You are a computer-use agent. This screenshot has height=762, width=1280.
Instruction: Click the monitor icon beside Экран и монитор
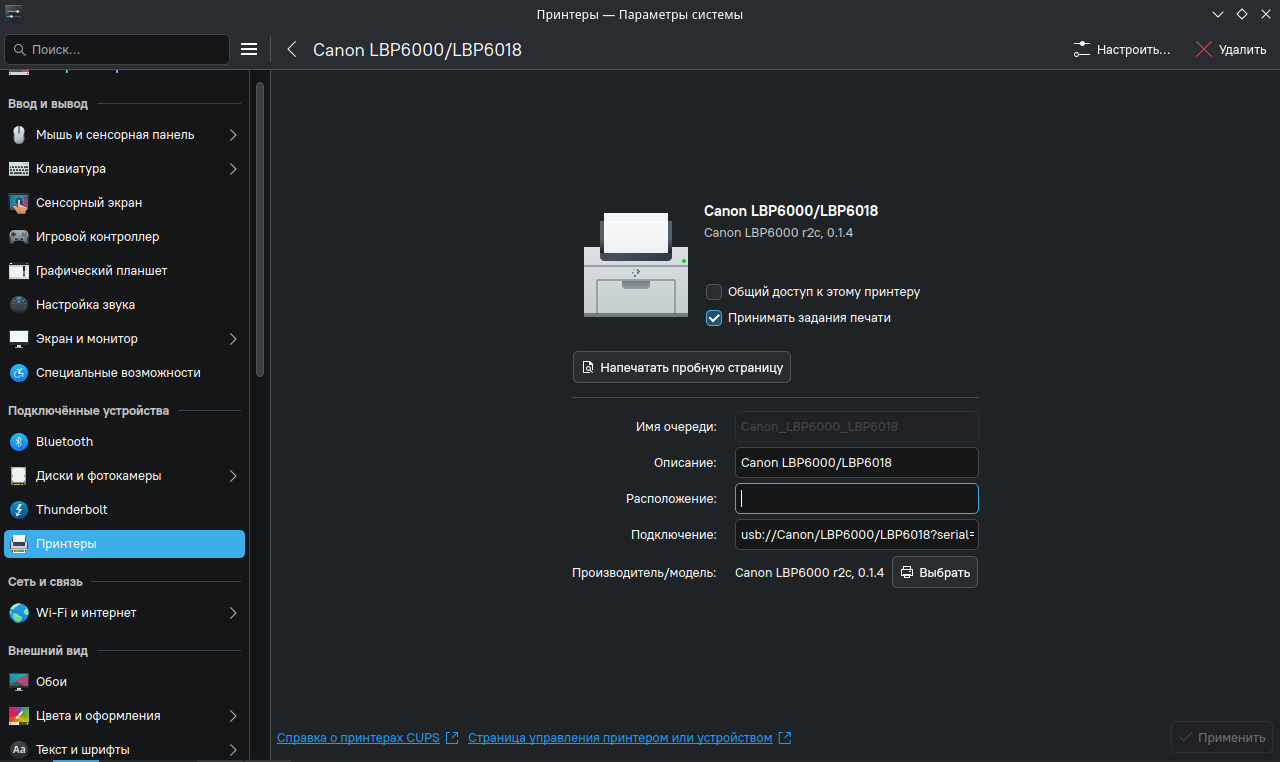[18, 339]
